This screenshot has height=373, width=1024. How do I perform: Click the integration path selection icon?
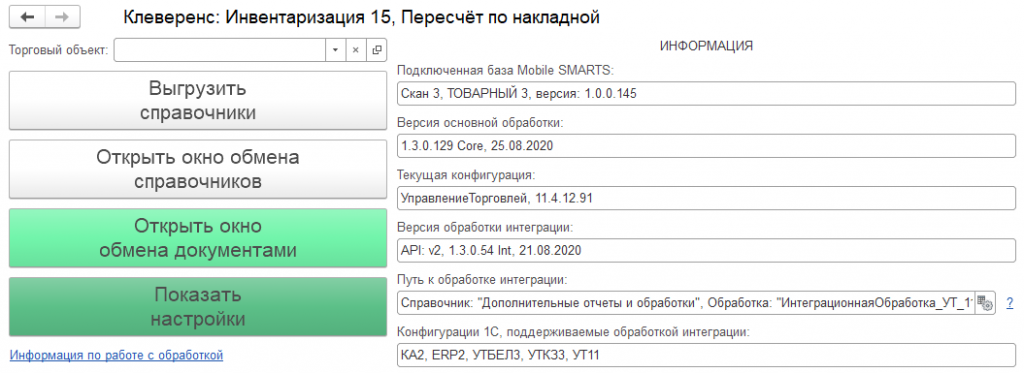984,303
